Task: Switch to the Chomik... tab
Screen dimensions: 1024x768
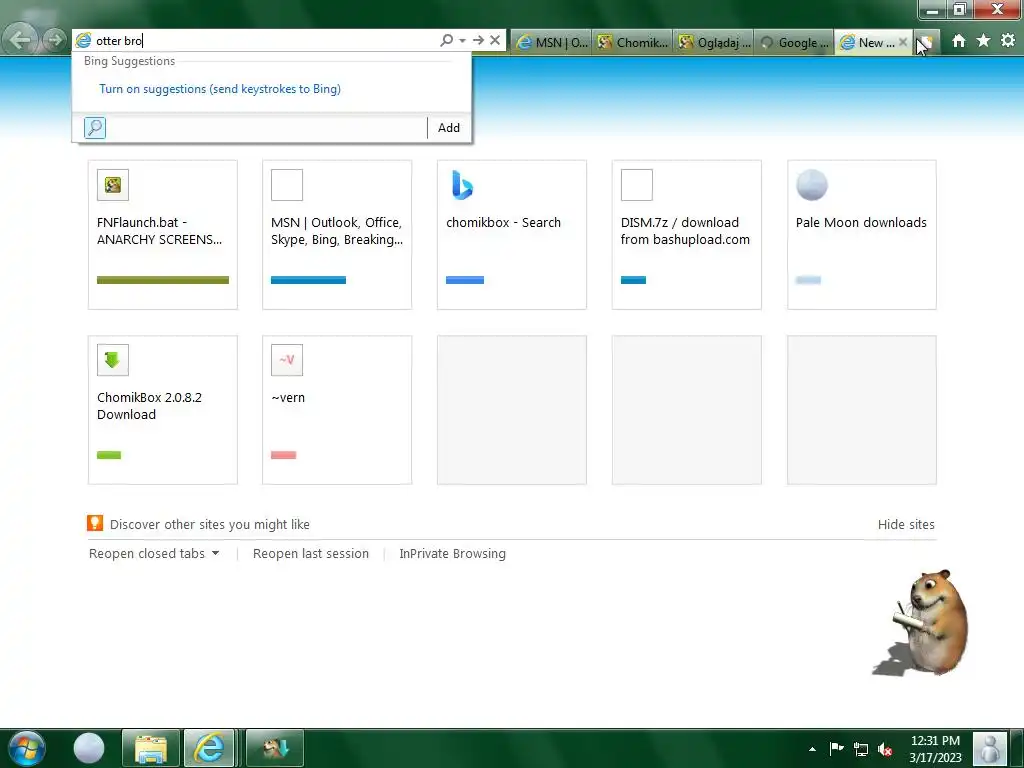Action: (x=633, y=42)
